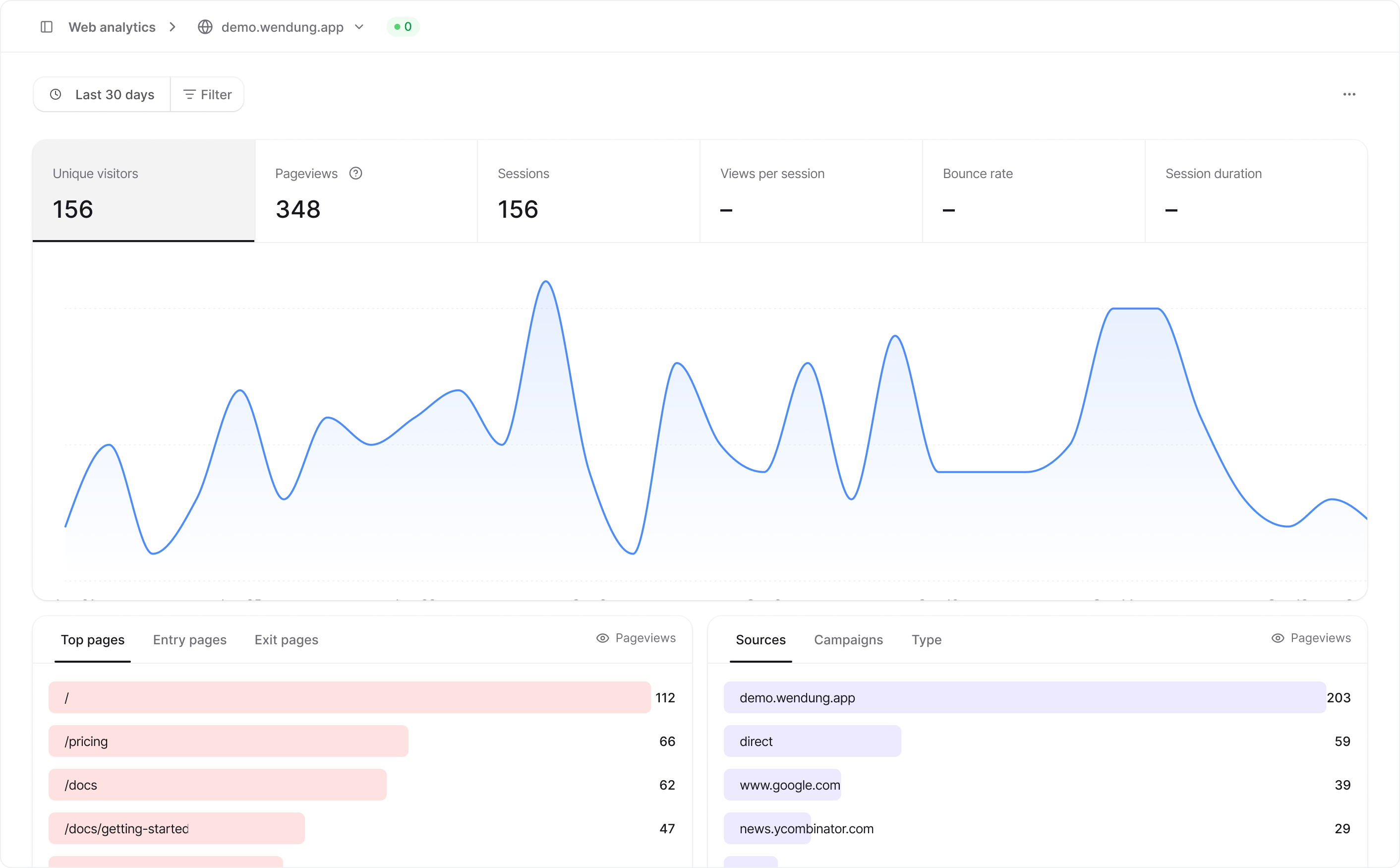Click the Pageviews help question icon
Image resolution: width=1400 pixels, height=868 pixels.
(356, 174)
